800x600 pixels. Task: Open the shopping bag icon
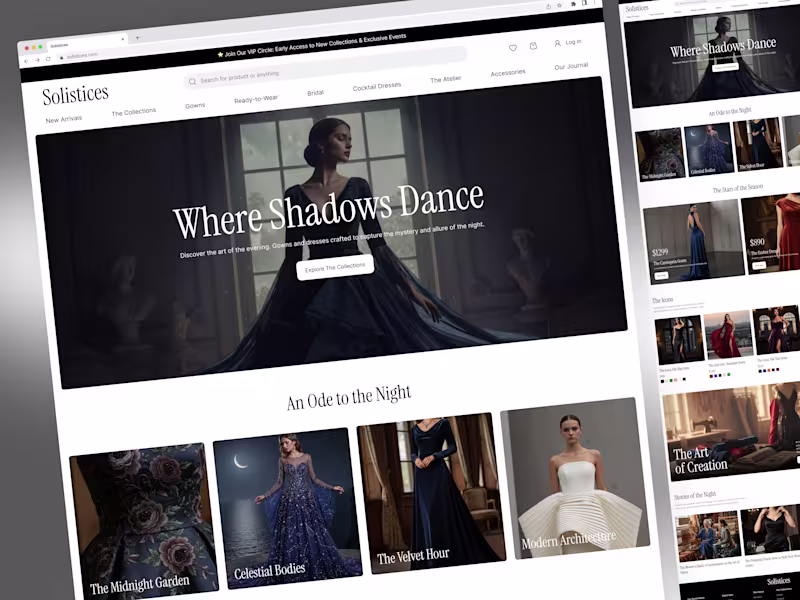tap(533, 46)
